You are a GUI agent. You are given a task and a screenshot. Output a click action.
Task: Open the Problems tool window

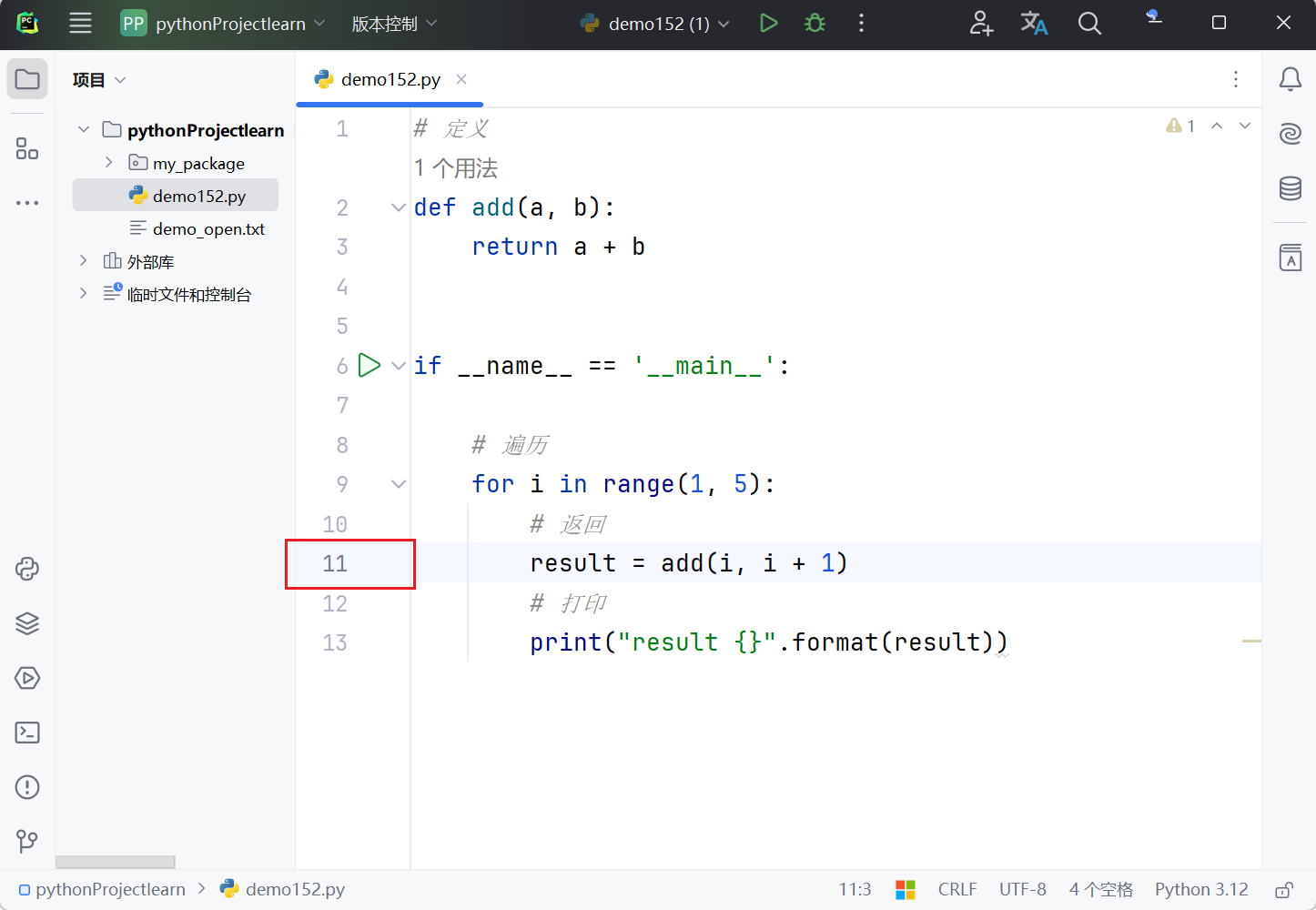(27, 787)
